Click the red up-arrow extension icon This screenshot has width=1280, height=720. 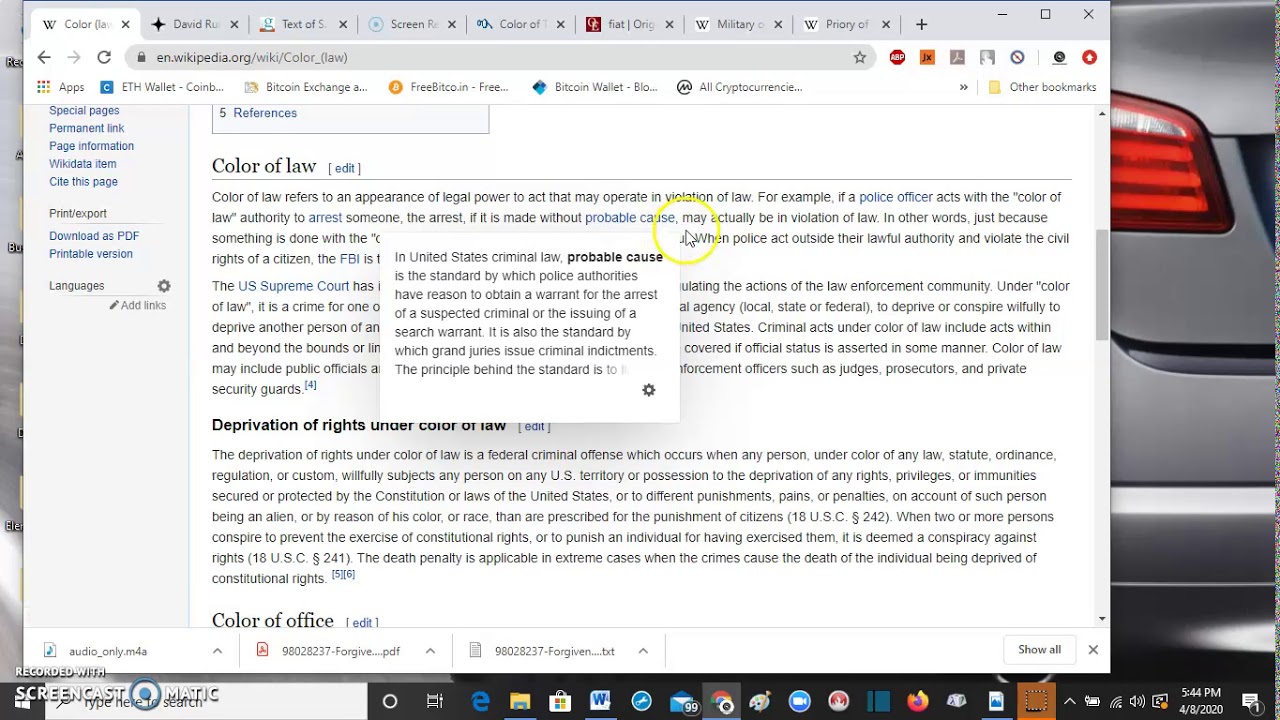click(x=1089, y=57)
